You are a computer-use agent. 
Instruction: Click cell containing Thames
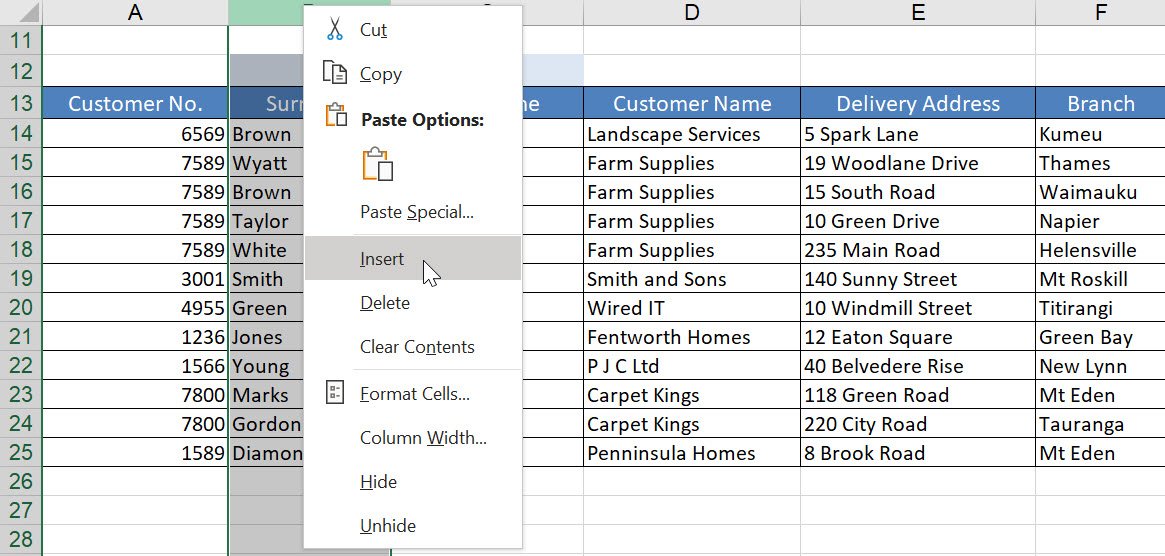click(1100, 163)
